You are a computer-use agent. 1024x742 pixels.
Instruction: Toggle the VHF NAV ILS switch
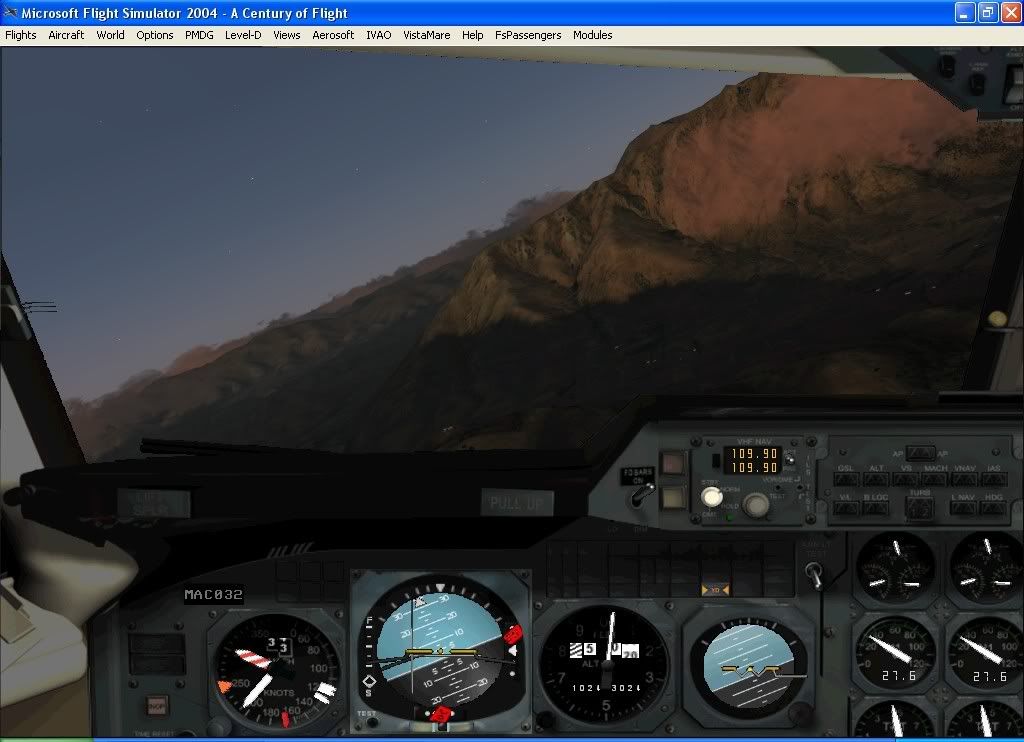[x=790, y=459]
